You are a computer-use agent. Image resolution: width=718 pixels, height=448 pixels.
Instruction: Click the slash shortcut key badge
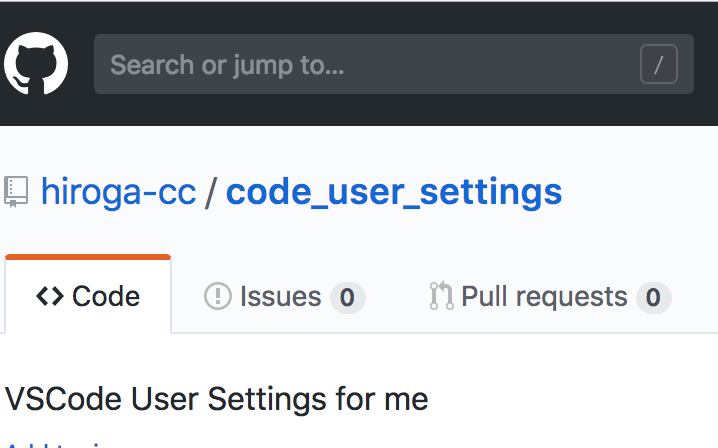[658, 66]
